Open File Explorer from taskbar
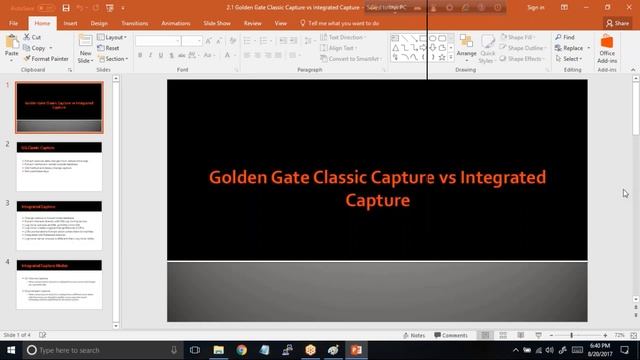The width and height of the screenshot is (640, 360). 219,350
